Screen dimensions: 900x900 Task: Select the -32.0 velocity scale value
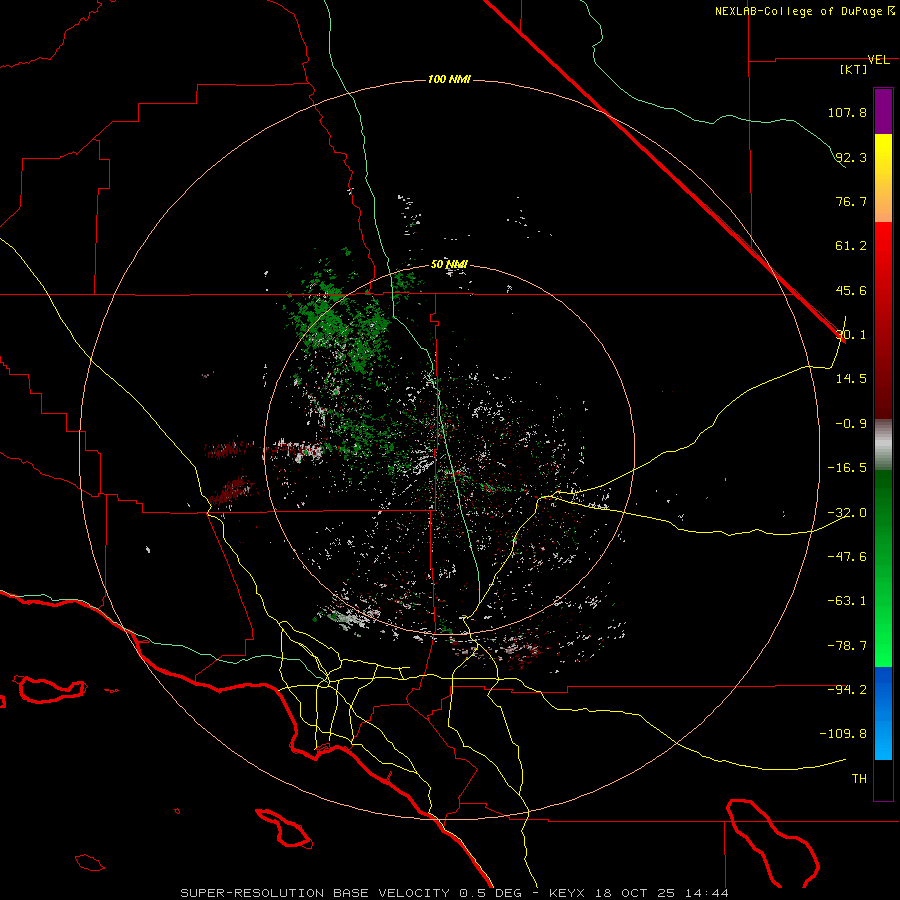pos(847,513)
